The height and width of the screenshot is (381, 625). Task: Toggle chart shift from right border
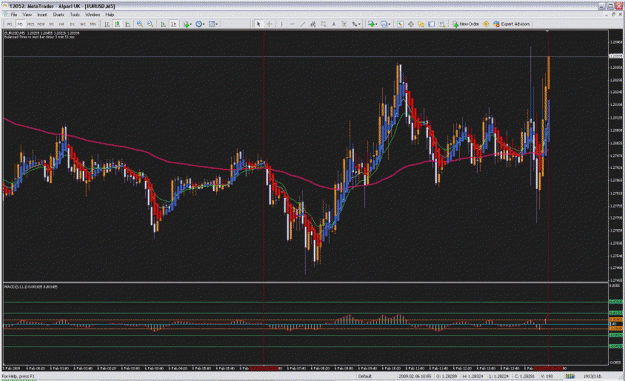point(174,24)
